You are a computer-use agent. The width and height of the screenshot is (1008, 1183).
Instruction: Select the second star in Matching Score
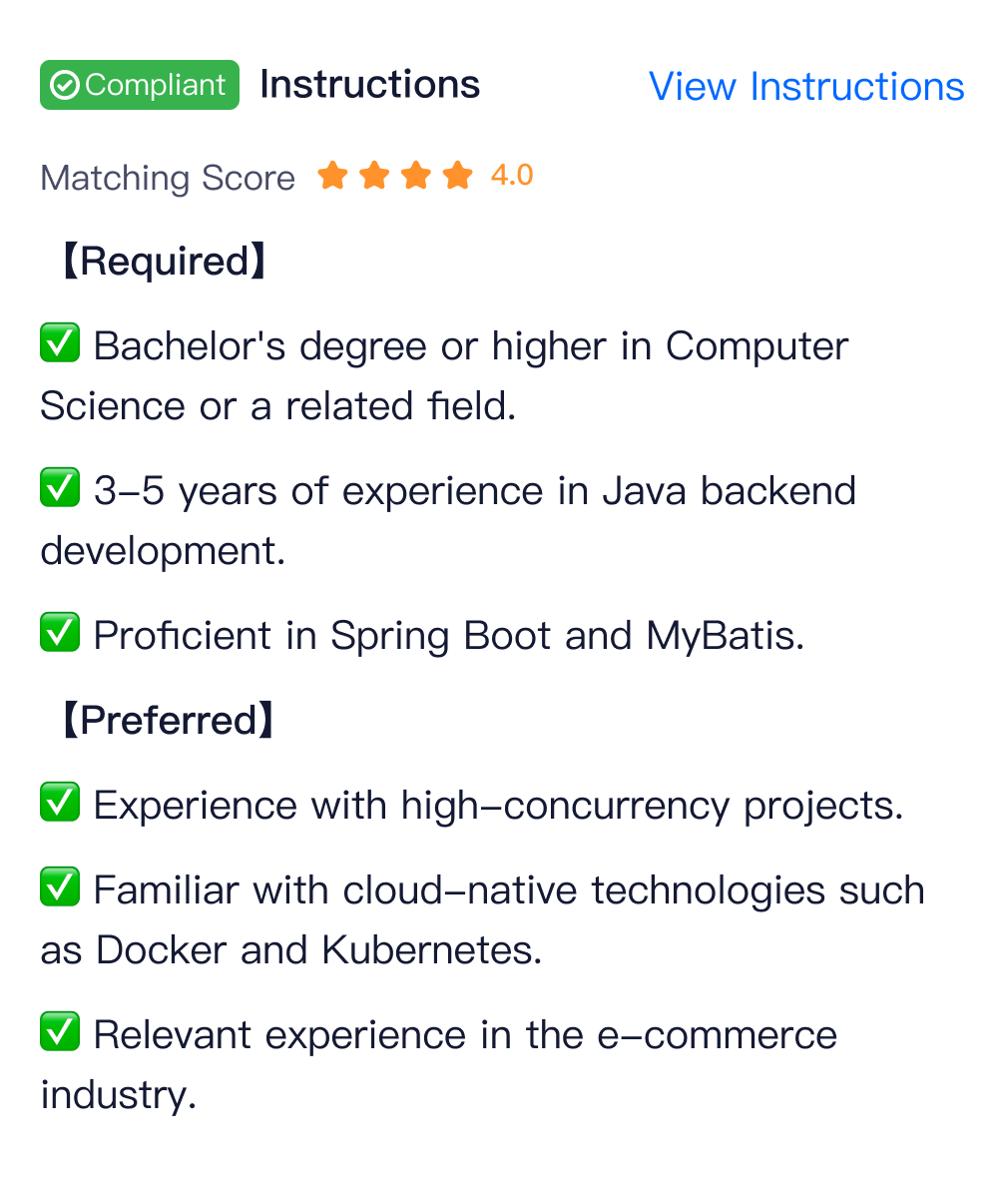point(373,176)
